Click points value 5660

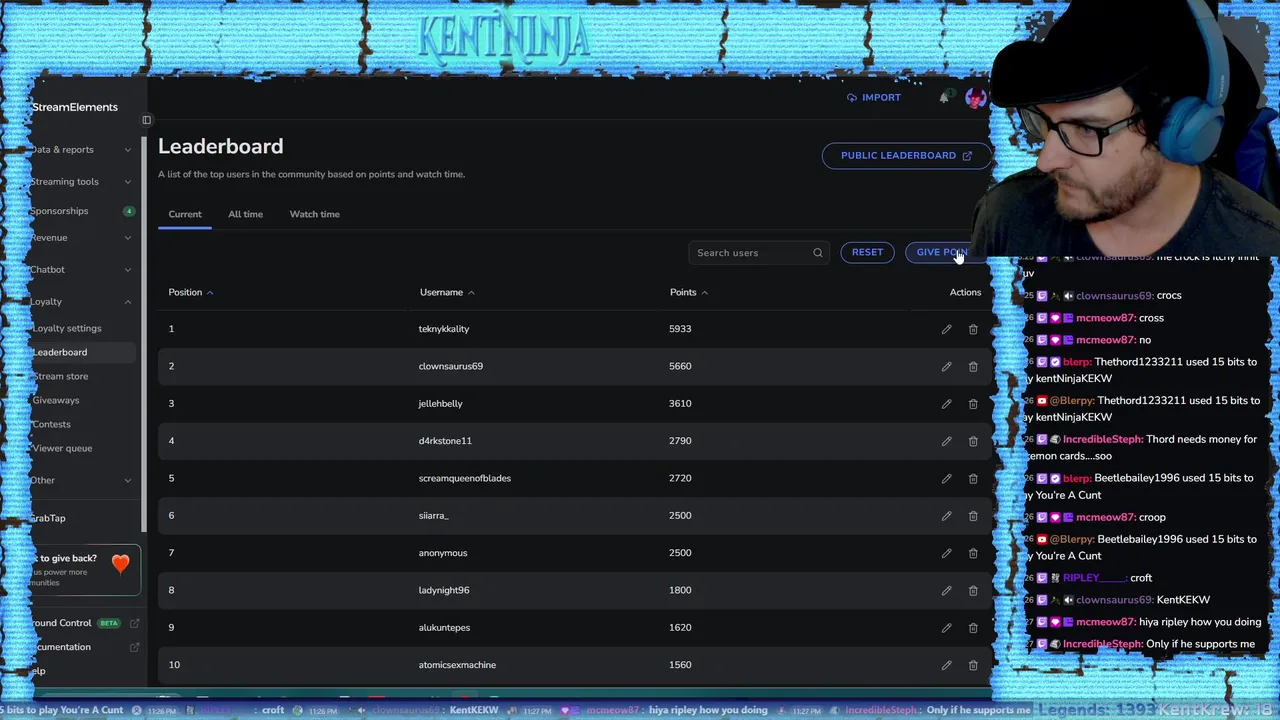coord(680,366)
